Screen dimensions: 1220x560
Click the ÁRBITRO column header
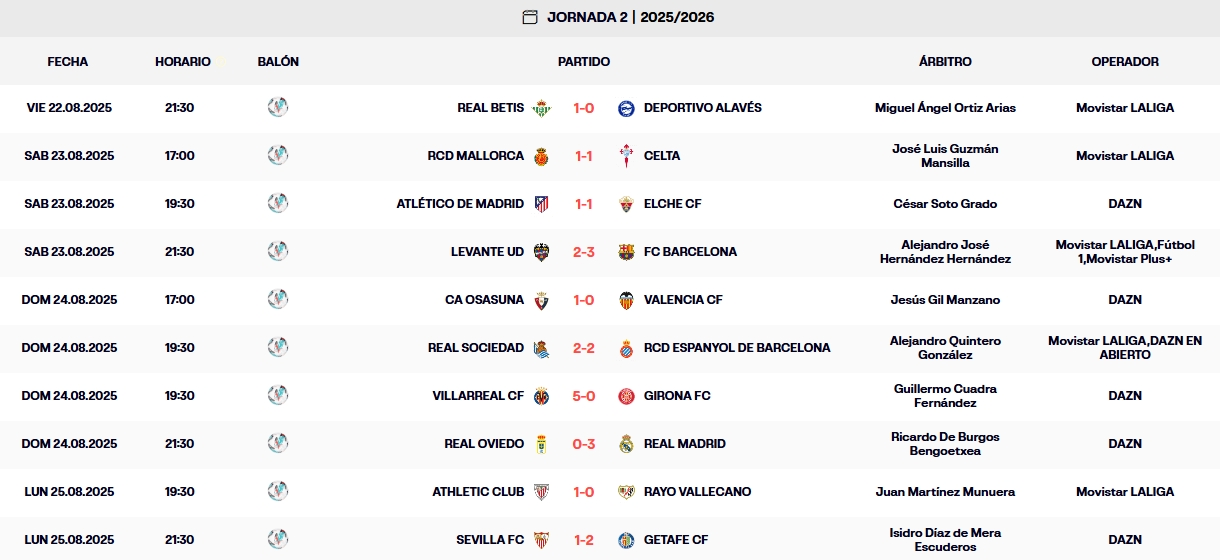click(945, 62)
